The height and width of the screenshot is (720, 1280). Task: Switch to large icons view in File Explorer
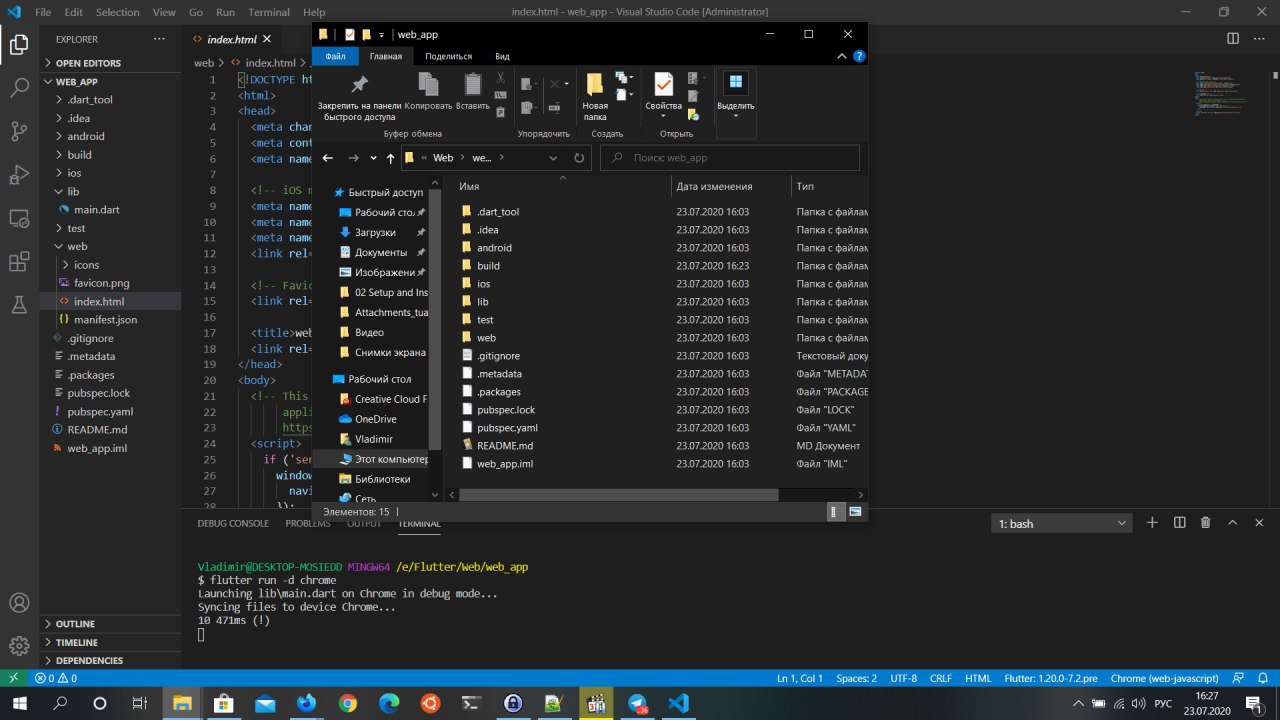click(855, 511)
